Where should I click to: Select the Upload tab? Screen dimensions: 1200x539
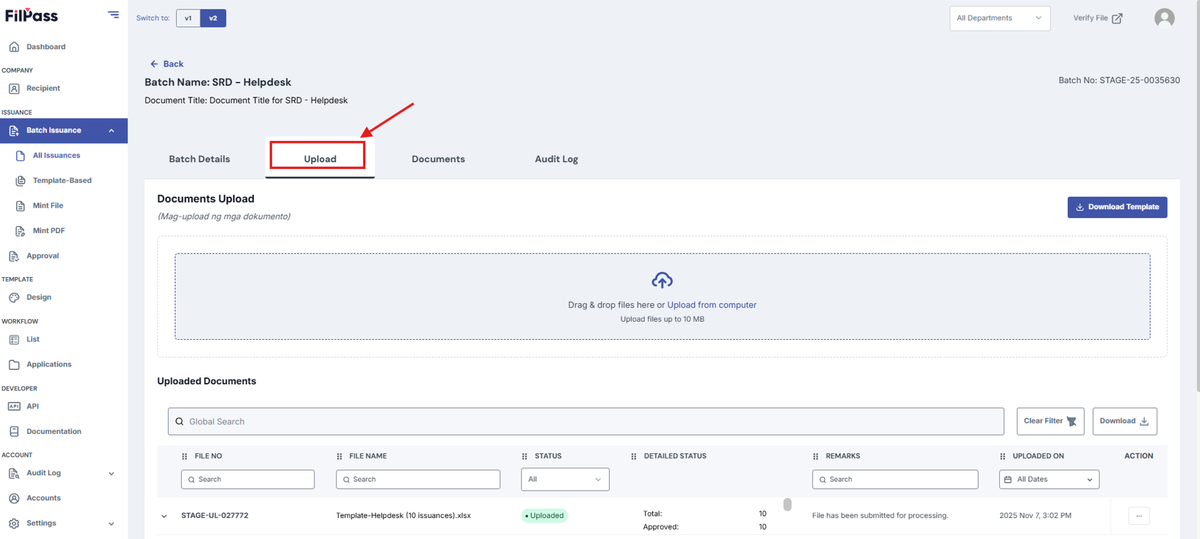point(320,159)
